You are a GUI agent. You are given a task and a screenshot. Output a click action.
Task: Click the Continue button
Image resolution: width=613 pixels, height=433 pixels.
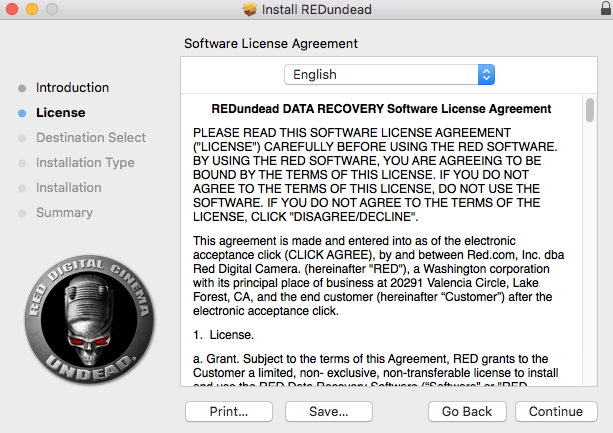tap(556, 412)
